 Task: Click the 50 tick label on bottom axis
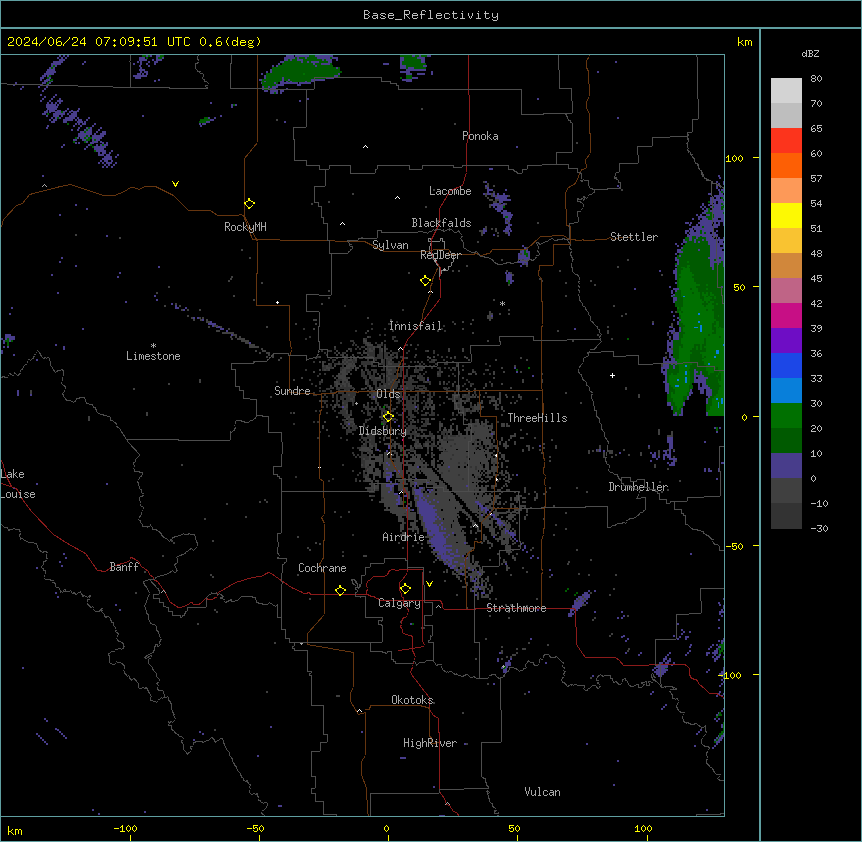(514, 829)
